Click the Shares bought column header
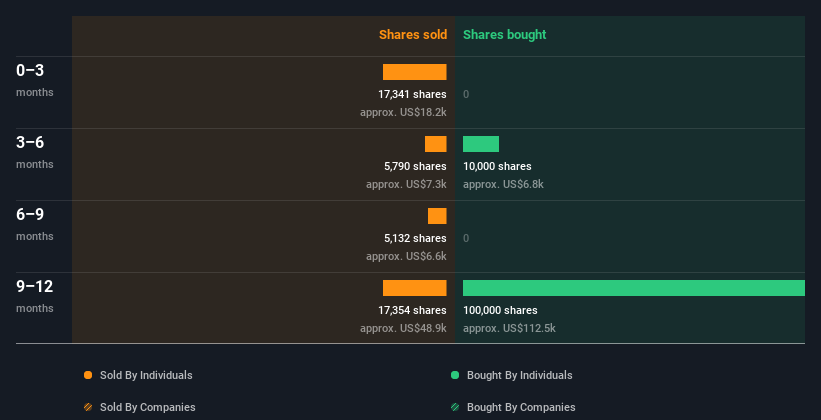Screen dimensions: 821x420 504,35
